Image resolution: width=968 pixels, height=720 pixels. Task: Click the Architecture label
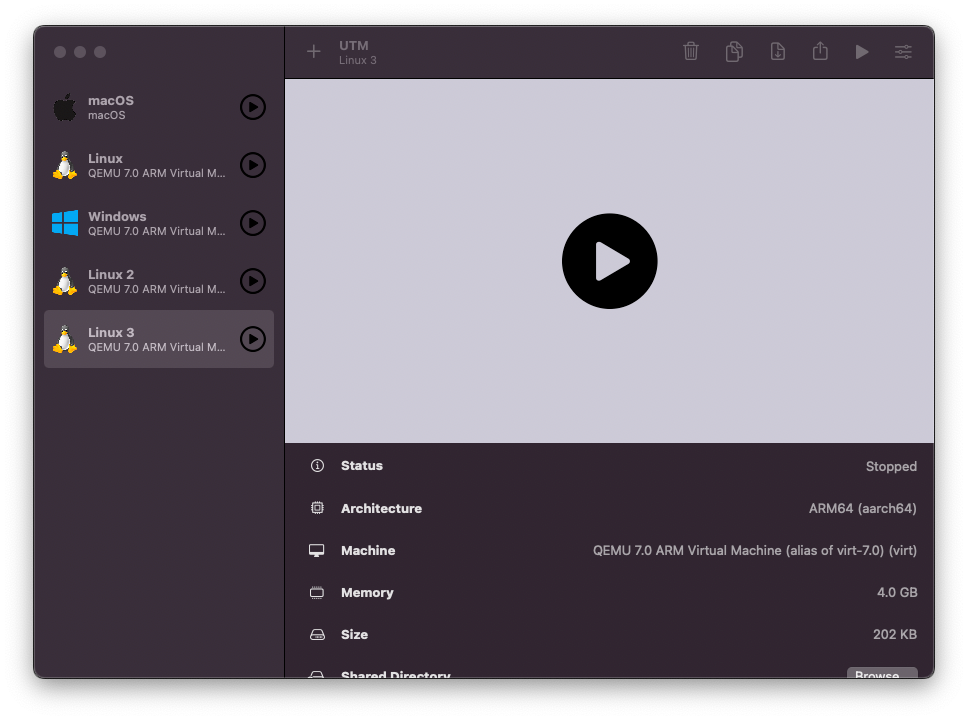tap(382, 509)
